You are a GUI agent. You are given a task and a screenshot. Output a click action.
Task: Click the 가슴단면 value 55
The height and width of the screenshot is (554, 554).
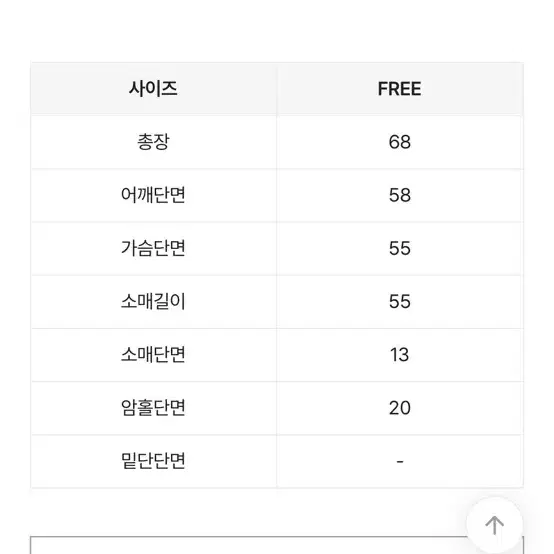tap(400, 248)
